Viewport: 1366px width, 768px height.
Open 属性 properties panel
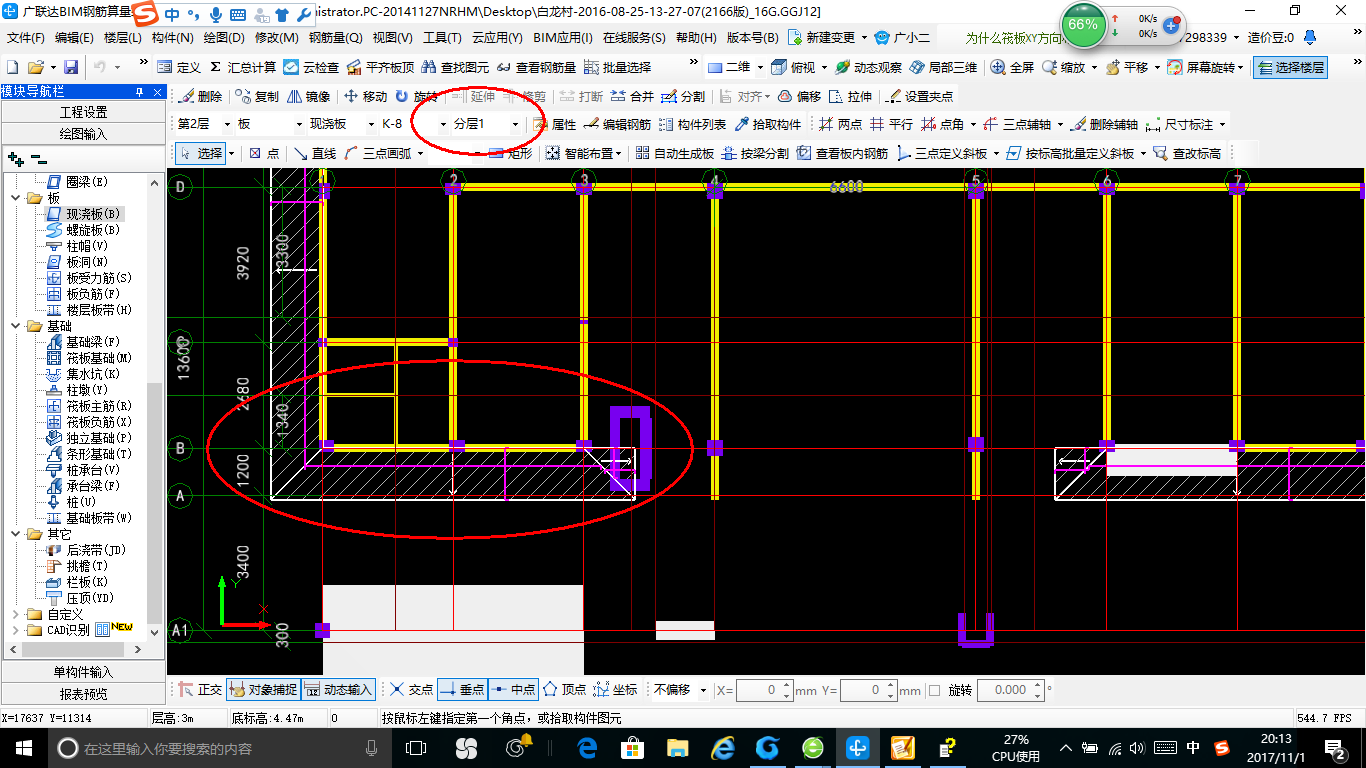coord(555,125)
